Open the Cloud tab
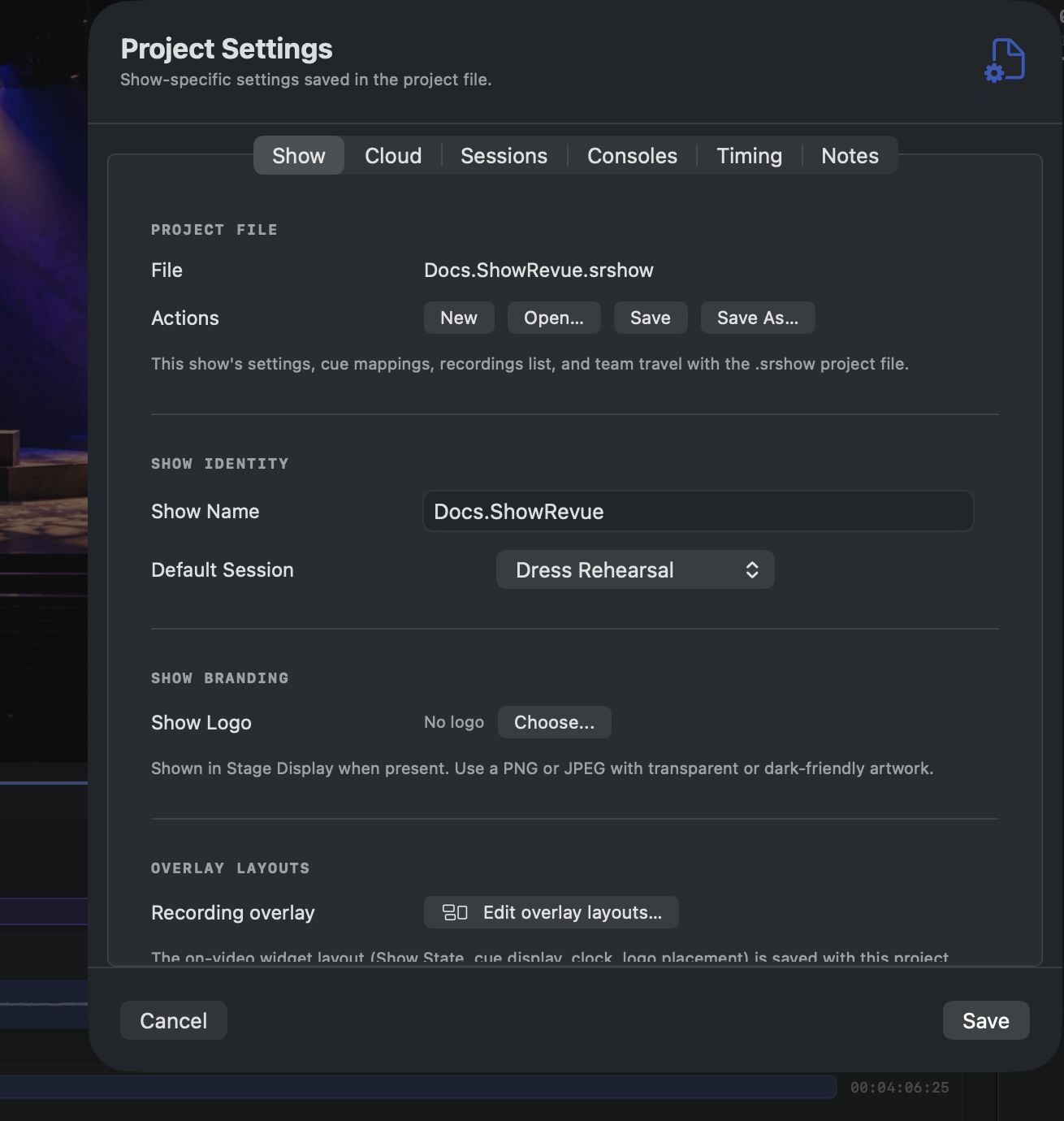 pos(393,155)
